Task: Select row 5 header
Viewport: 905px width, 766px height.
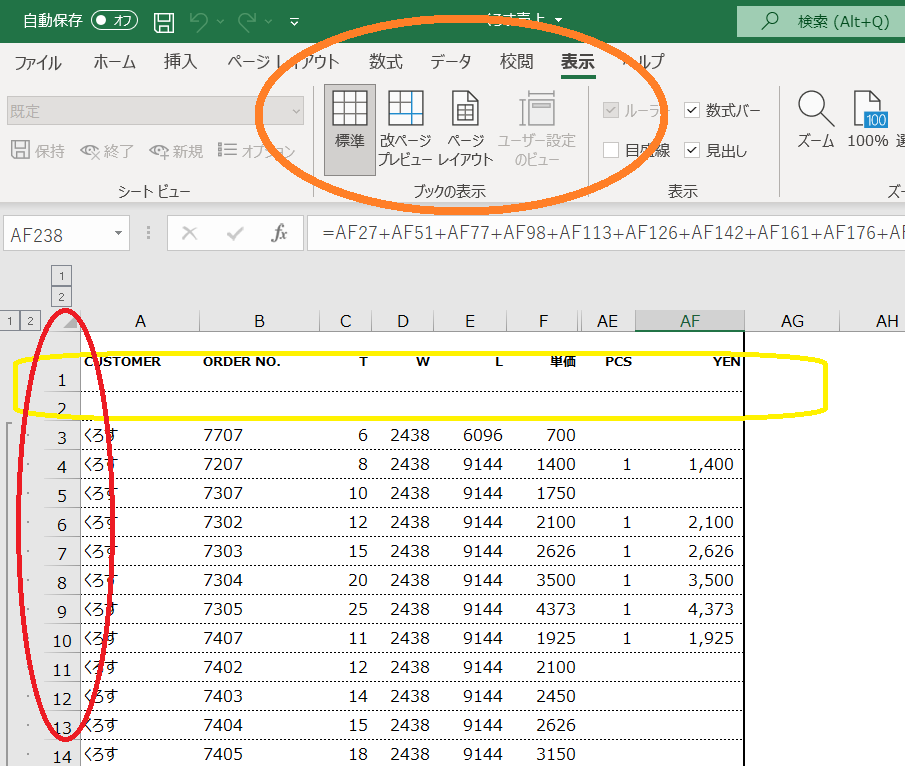Action: coord(62,495)
